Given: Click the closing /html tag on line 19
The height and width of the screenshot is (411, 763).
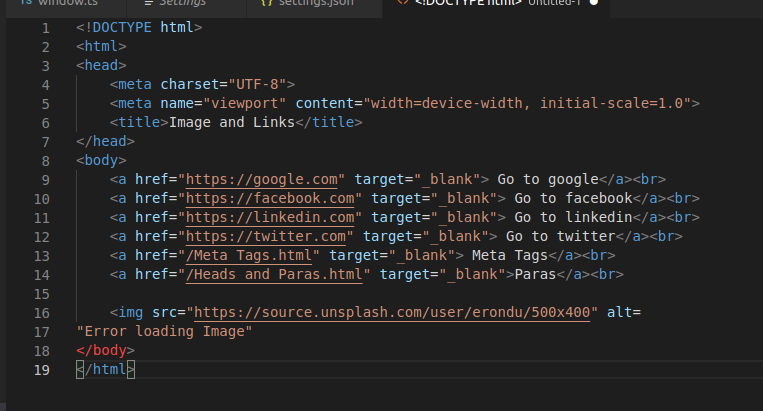Looking at the screenshot, I should tap(105, 369).
